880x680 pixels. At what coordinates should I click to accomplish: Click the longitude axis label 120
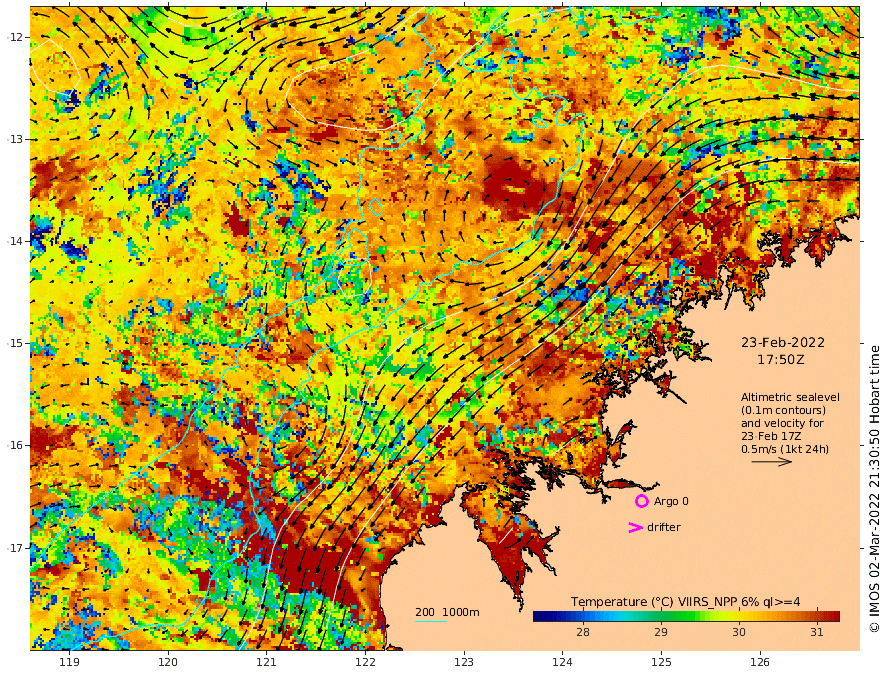(x=168, y=662)
